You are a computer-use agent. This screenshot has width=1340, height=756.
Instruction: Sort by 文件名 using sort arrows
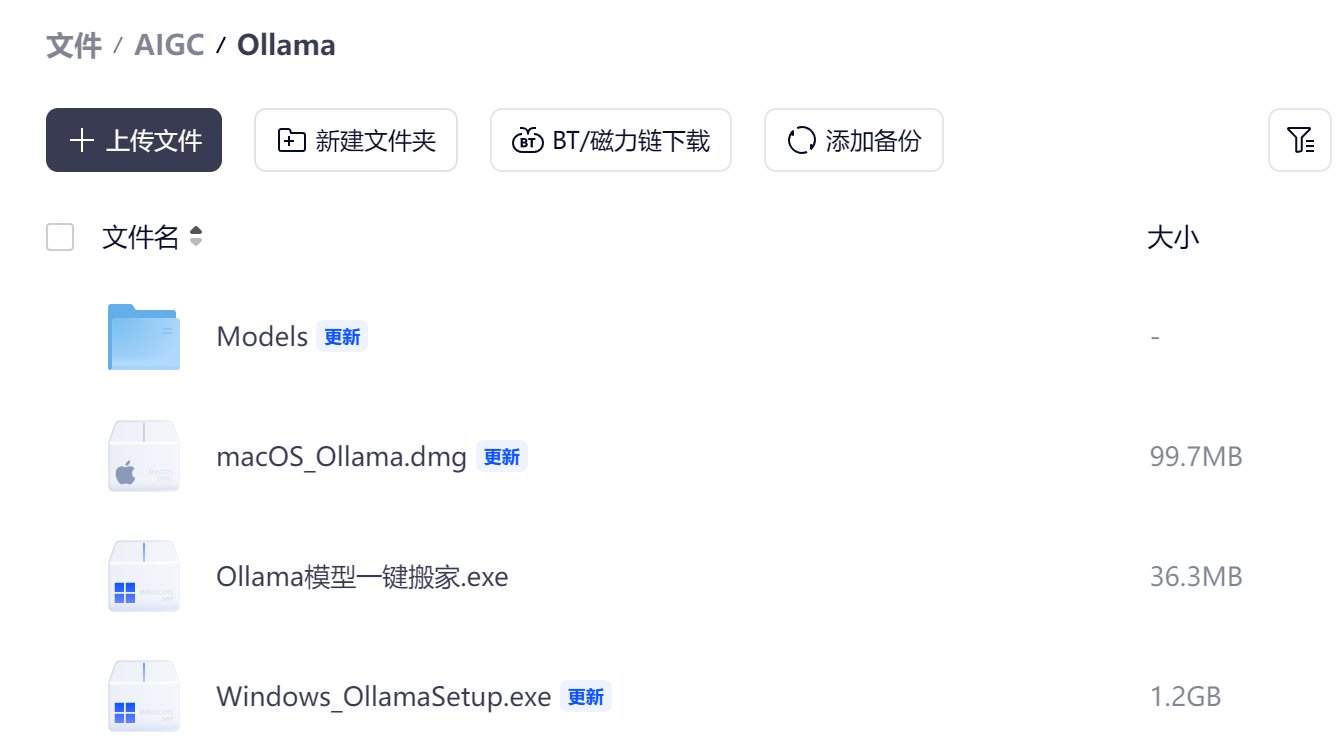196,237
